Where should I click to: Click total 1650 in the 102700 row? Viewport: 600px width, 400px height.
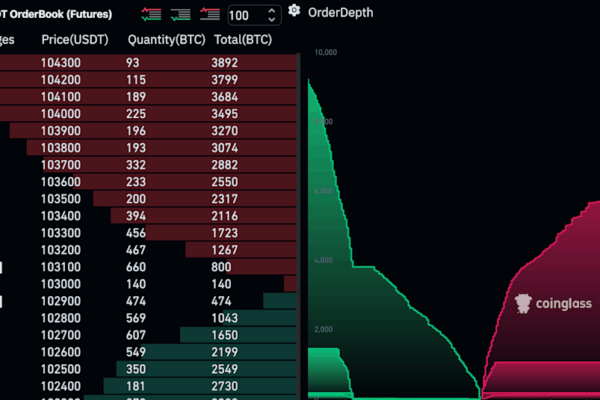click(x=225, y=335)
